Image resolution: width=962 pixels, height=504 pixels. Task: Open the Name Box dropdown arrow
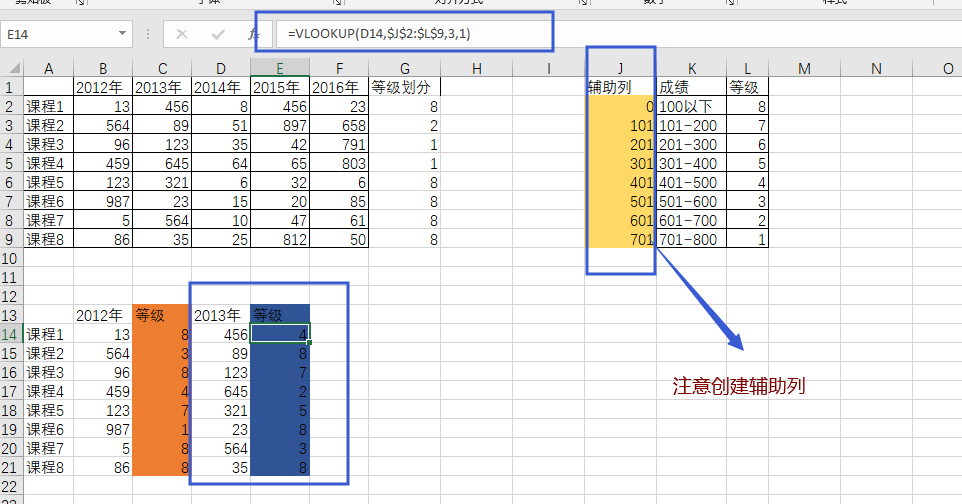click(x=122, y=34)
